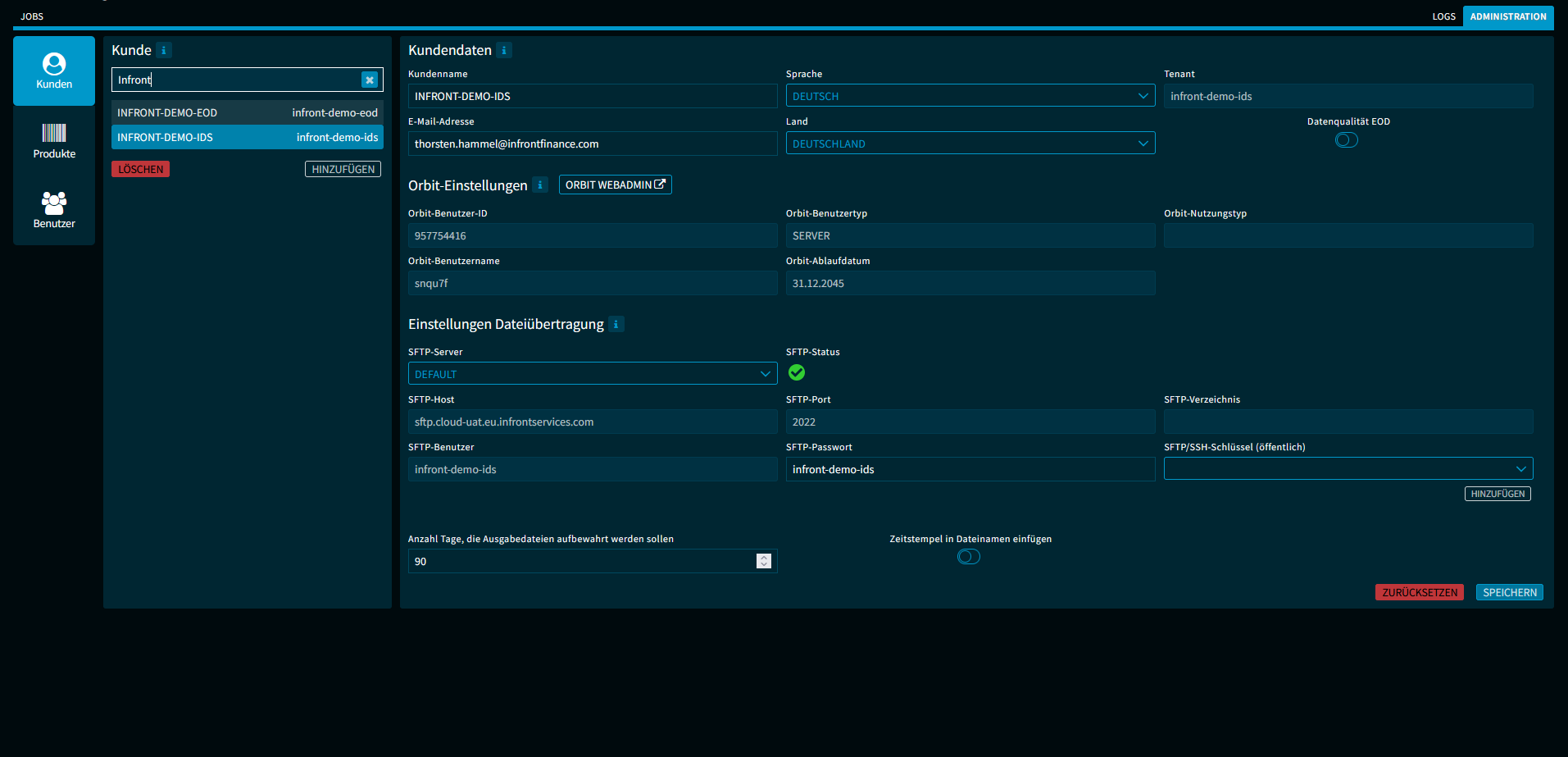The height and width of the screenshot is (757, 1568).
Task: Open the Sprache dropdown
Action: point(970,96)
